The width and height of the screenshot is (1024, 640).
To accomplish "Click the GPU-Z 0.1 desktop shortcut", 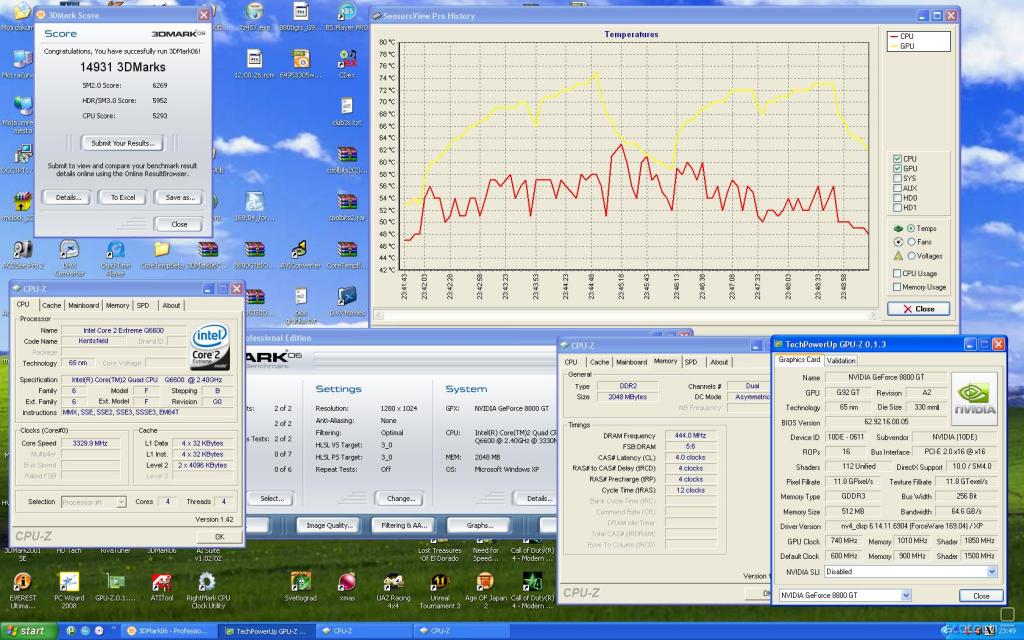I will point(115,587).
